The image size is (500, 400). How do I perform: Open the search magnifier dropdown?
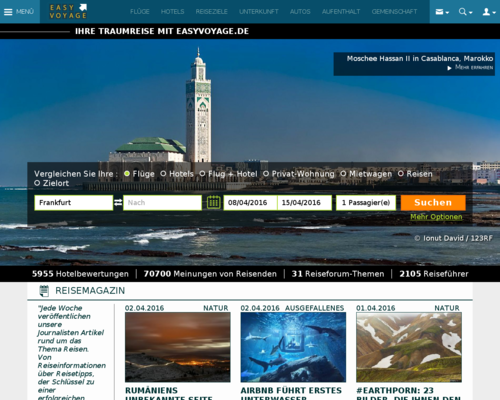465,12
